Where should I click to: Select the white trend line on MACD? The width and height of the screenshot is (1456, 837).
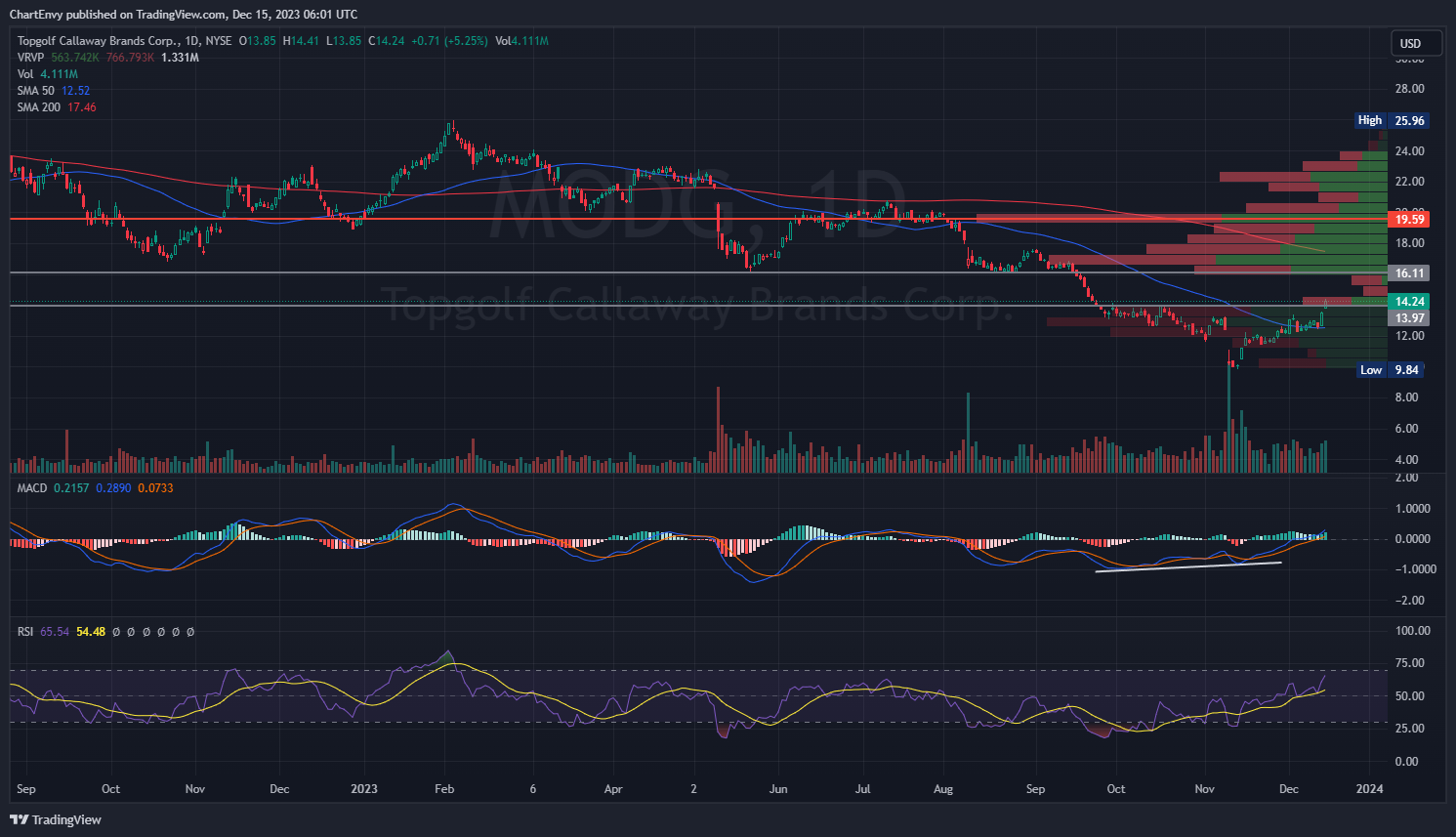[x=1188, y=566]
